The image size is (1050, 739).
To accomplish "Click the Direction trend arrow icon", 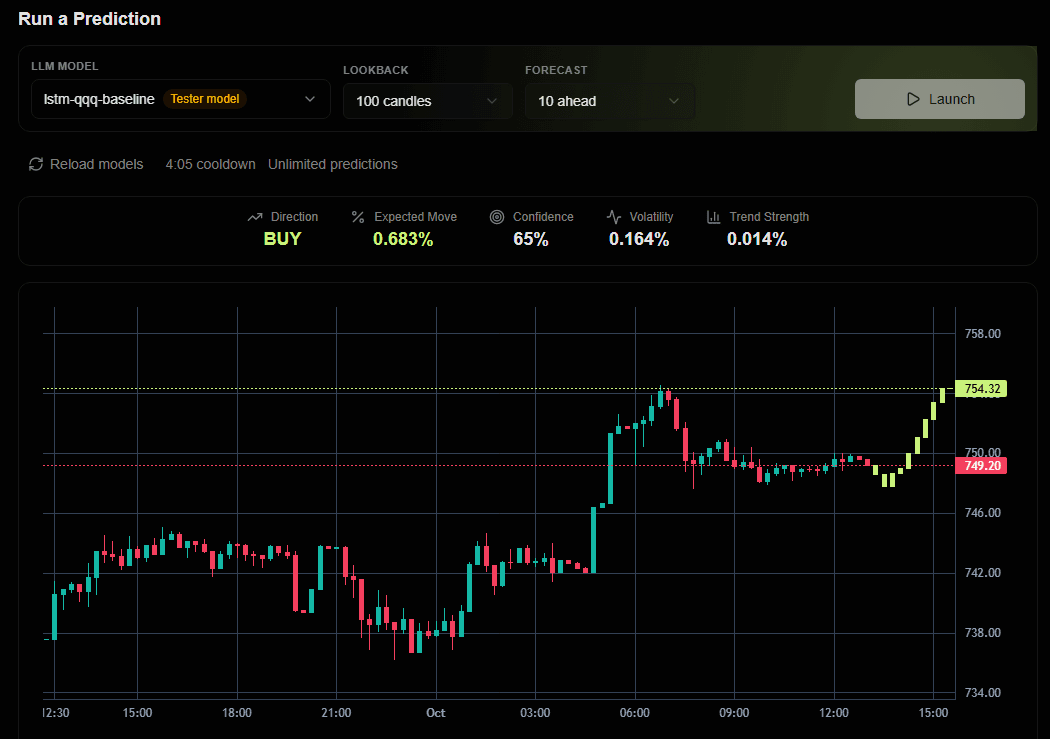I will (255, 217).
